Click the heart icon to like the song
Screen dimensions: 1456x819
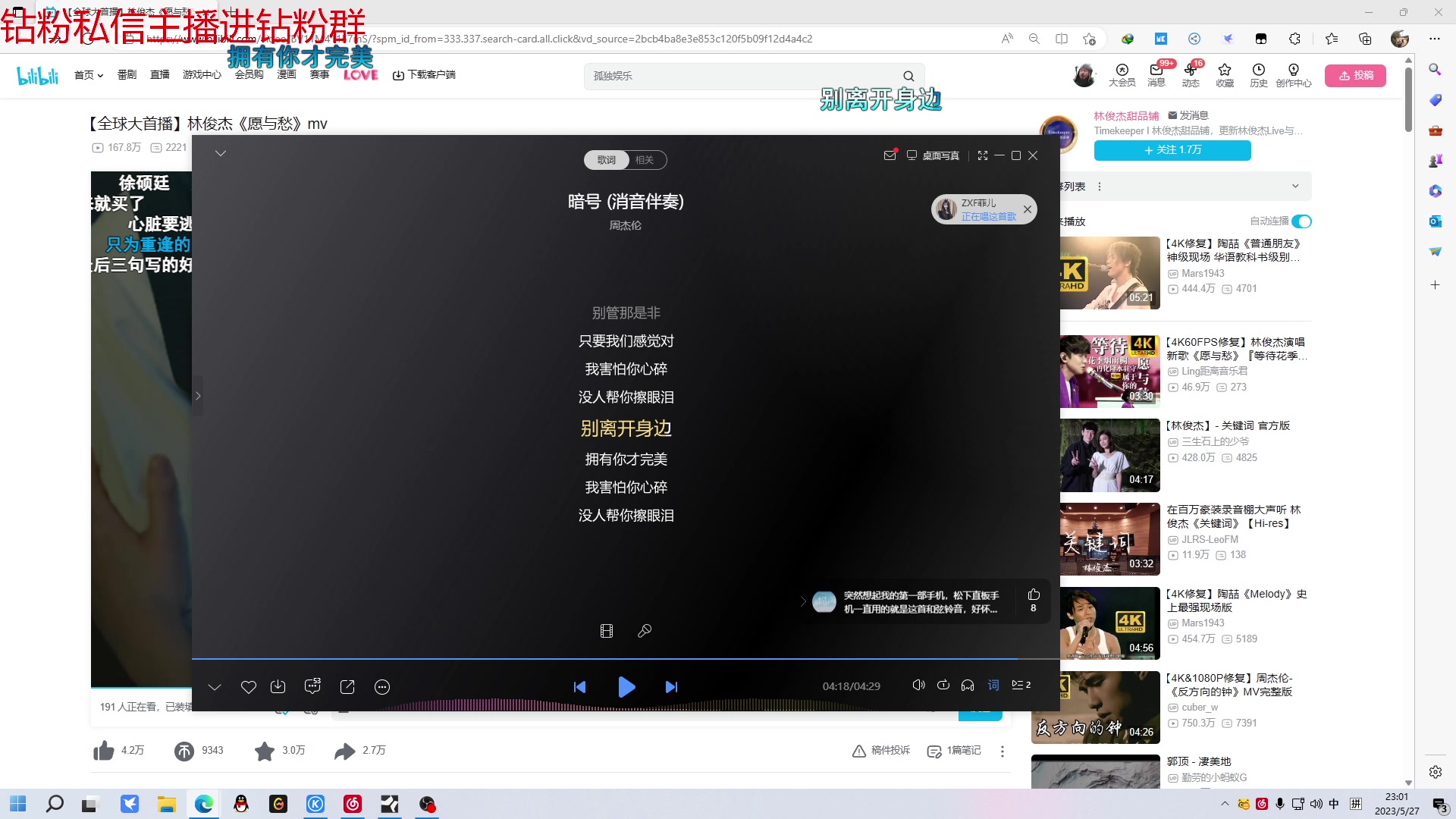(x=248, y=686)
